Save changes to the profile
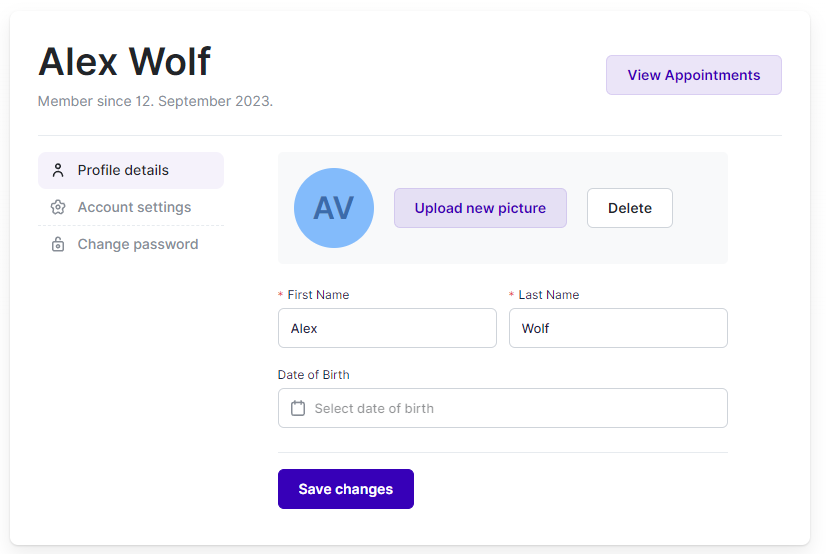 pyautogui.click(x=345, y=489)
